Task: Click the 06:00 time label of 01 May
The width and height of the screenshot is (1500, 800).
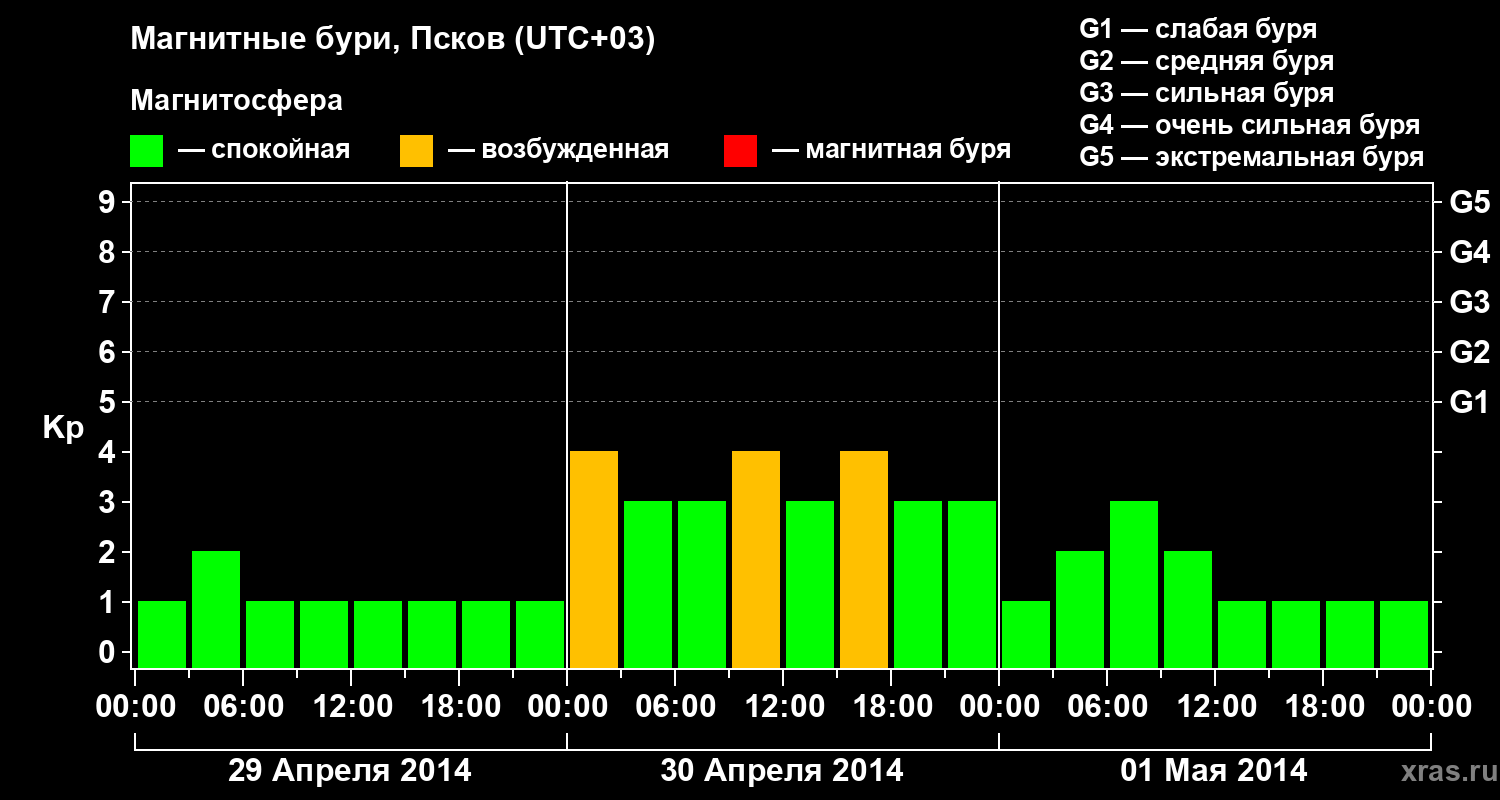Action: coord(1107,706)
